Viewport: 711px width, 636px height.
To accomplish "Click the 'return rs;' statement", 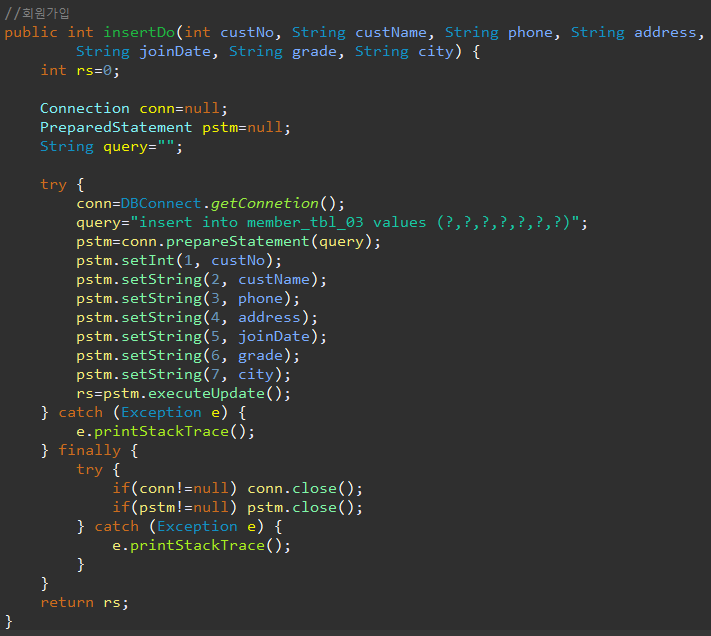I will point(84,602).
